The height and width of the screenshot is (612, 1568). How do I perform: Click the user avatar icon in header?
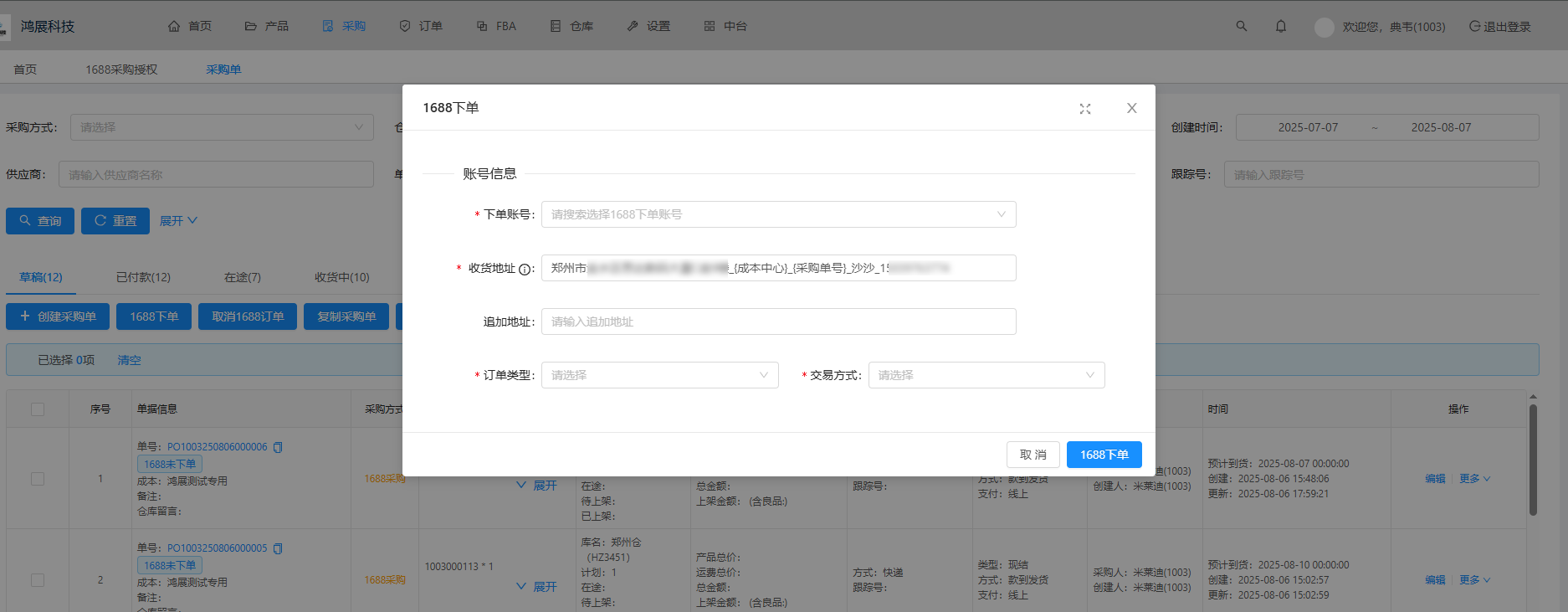click(1325, 27)
